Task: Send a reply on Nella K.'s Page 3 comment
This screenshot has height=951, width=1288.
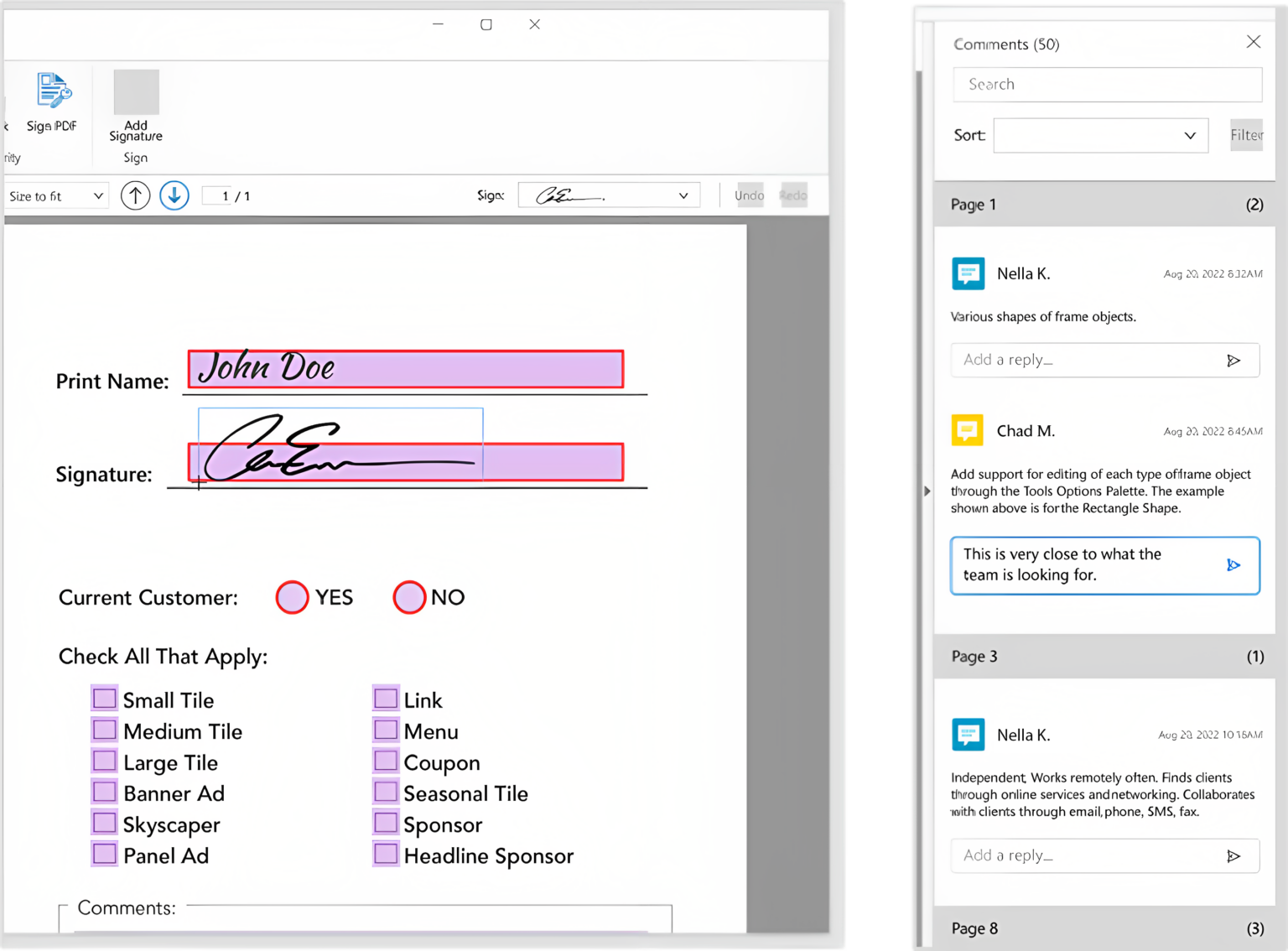Action: [x=1233, y=855]
